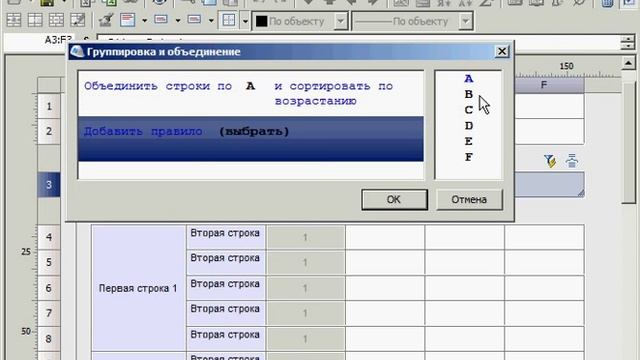Screen dimensions: 640x360
Task: Click the paintbrush icon in the formatting toolbar
Action: 106,20
